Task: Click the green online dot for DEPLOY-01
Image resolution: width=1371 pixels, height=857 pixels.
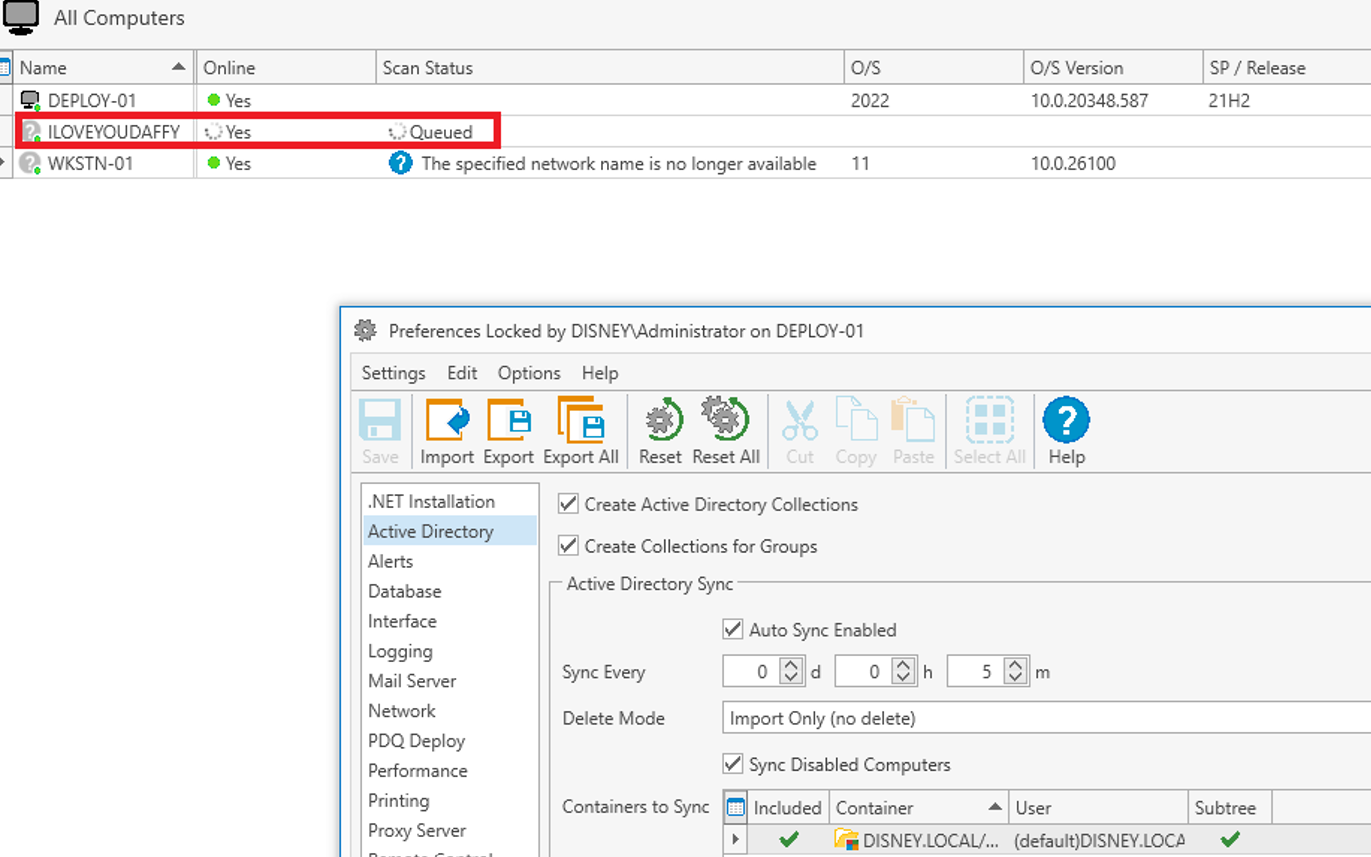Action: click(213, 100)
